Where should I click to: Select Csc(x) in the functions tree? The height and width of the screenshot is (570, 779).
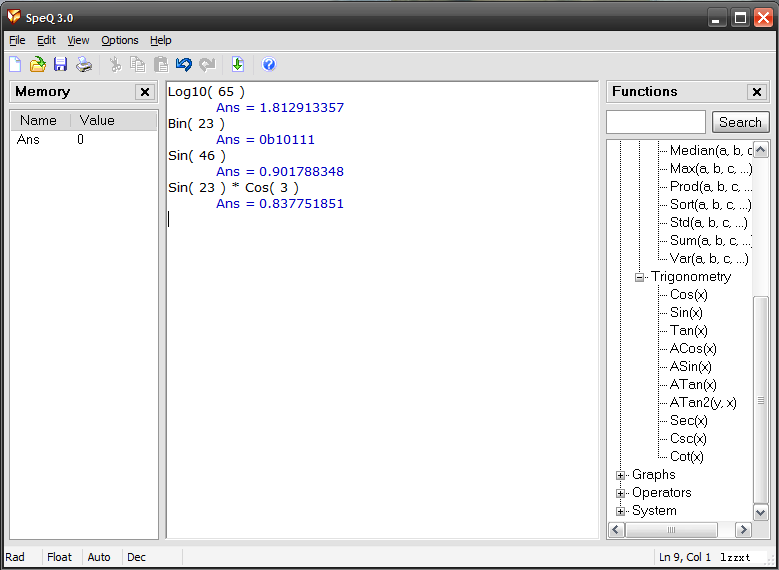688,439
